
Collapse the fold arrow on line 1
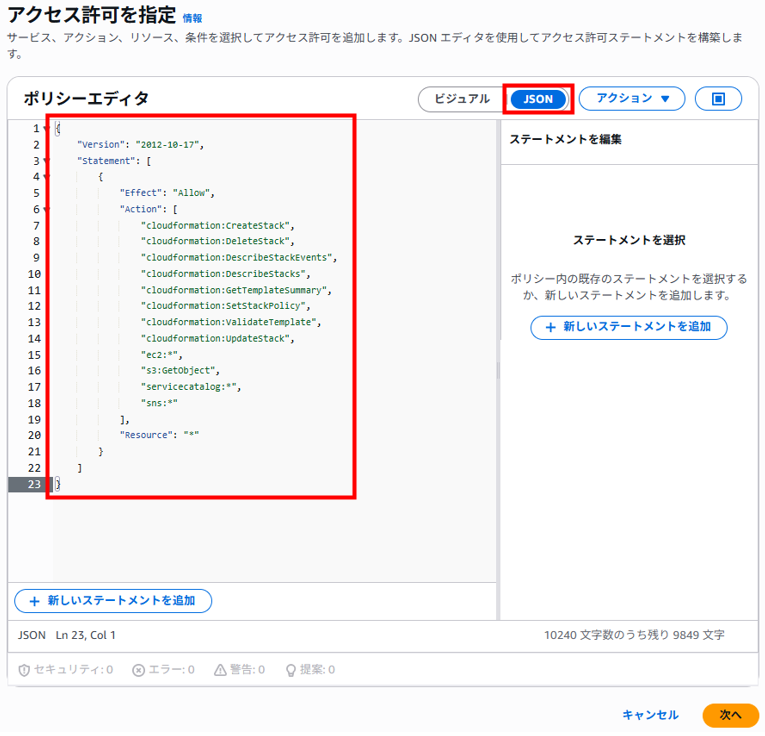pos(46,129)
